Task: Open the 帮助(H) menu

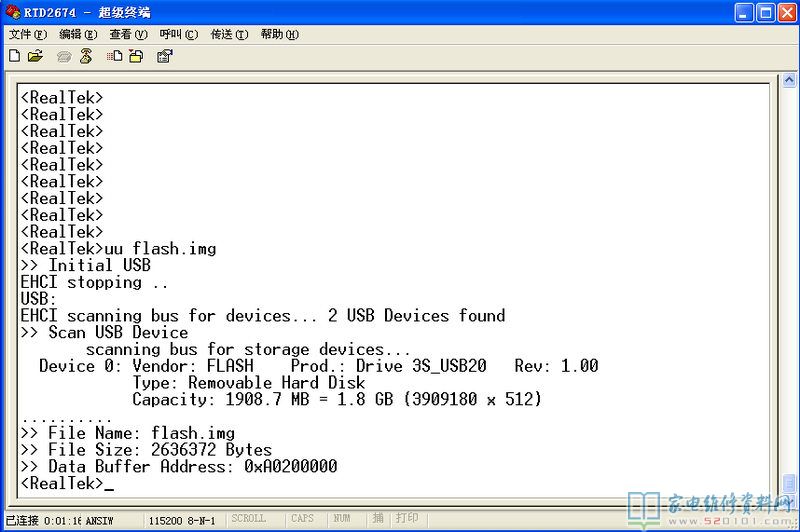Action: coord(279,34)
